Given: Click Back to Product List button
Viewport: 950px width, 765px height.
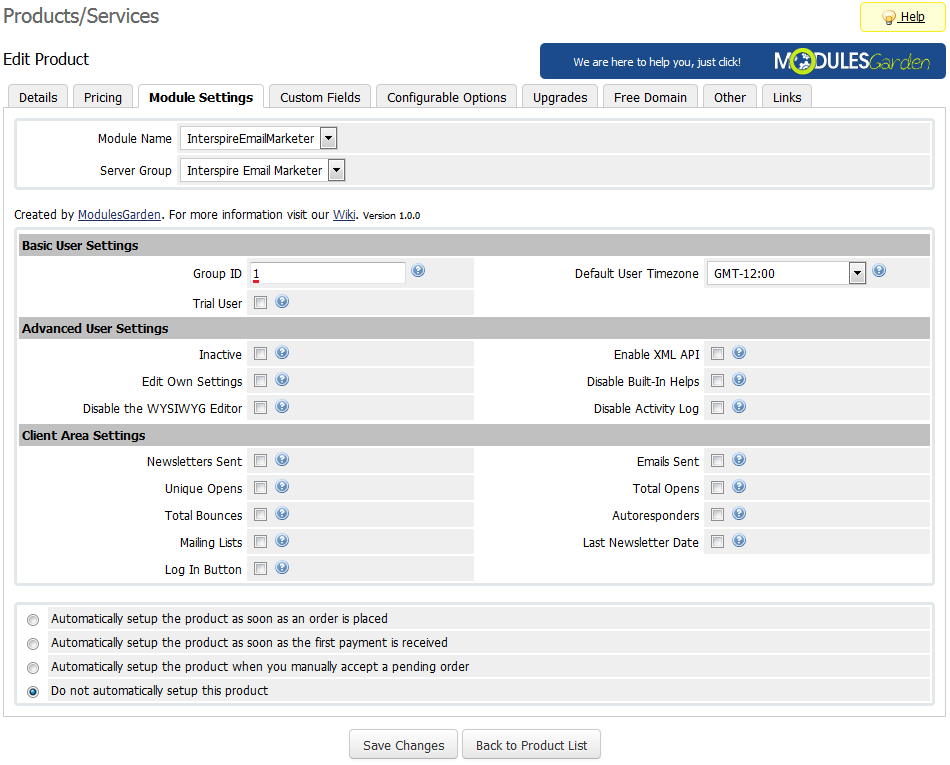Looking at the screenshot, I should coord(531,745).
